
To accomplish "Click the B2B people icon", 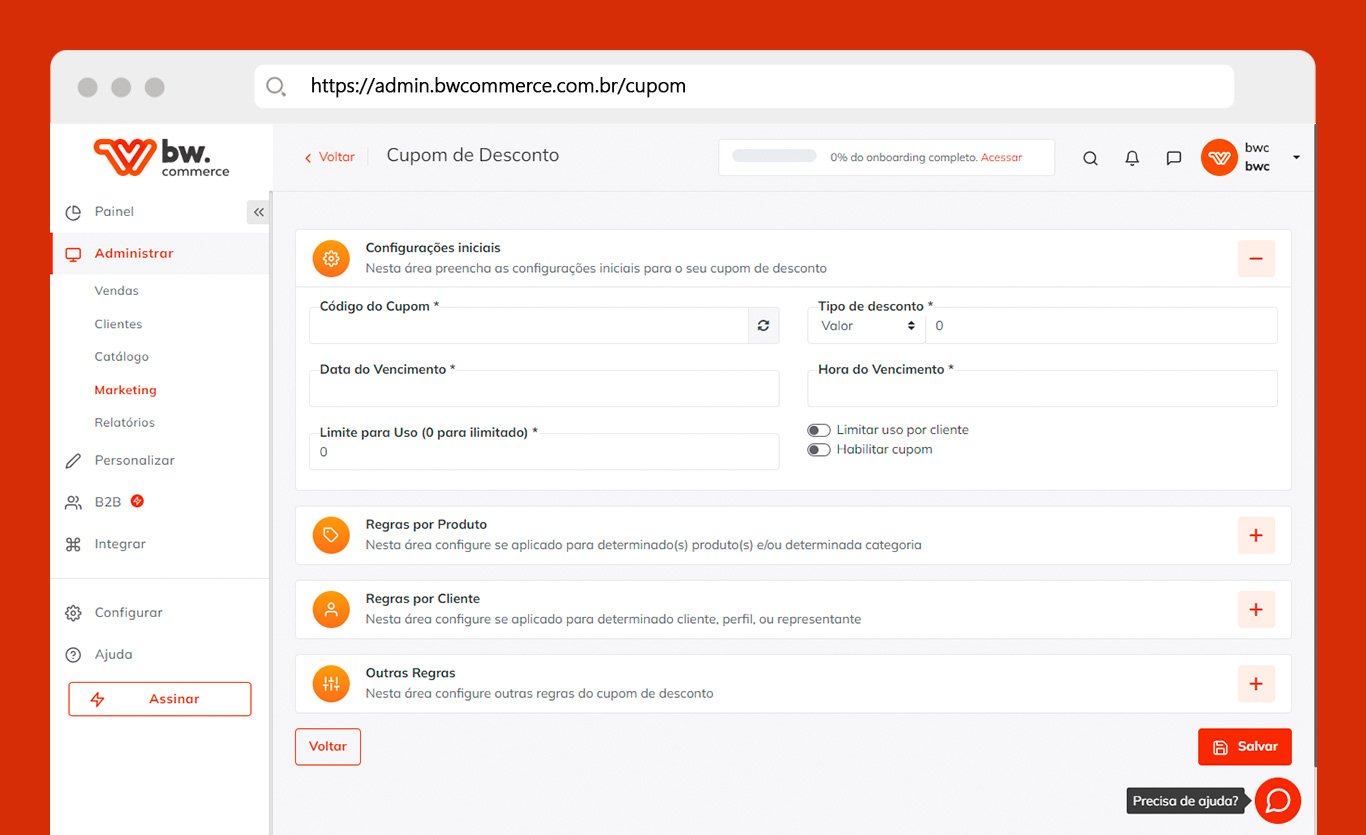I will coord(73,503).
